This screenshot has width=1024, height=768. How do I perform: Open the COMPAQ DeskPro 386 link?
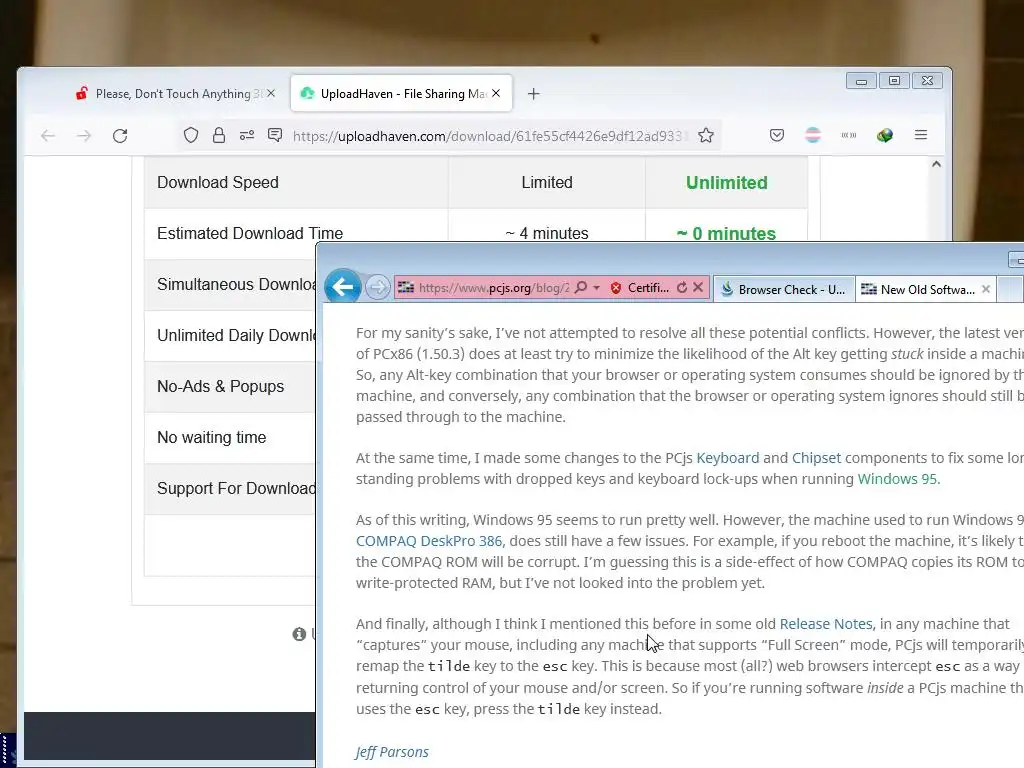(x=429, y=541)
